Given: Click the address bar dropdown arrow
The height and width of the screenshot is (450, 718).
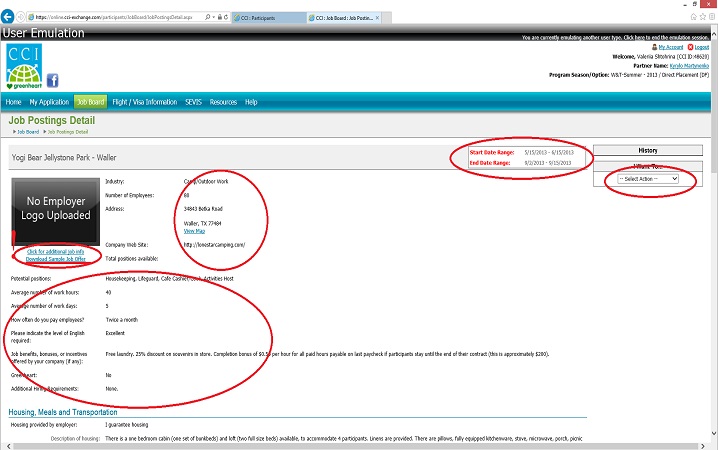Looking at the screenshot, I should tap(213, 17).
